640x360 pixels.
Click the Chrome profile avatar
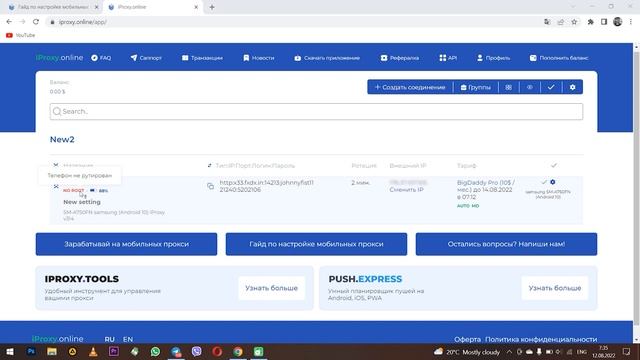tap(618, 22)
